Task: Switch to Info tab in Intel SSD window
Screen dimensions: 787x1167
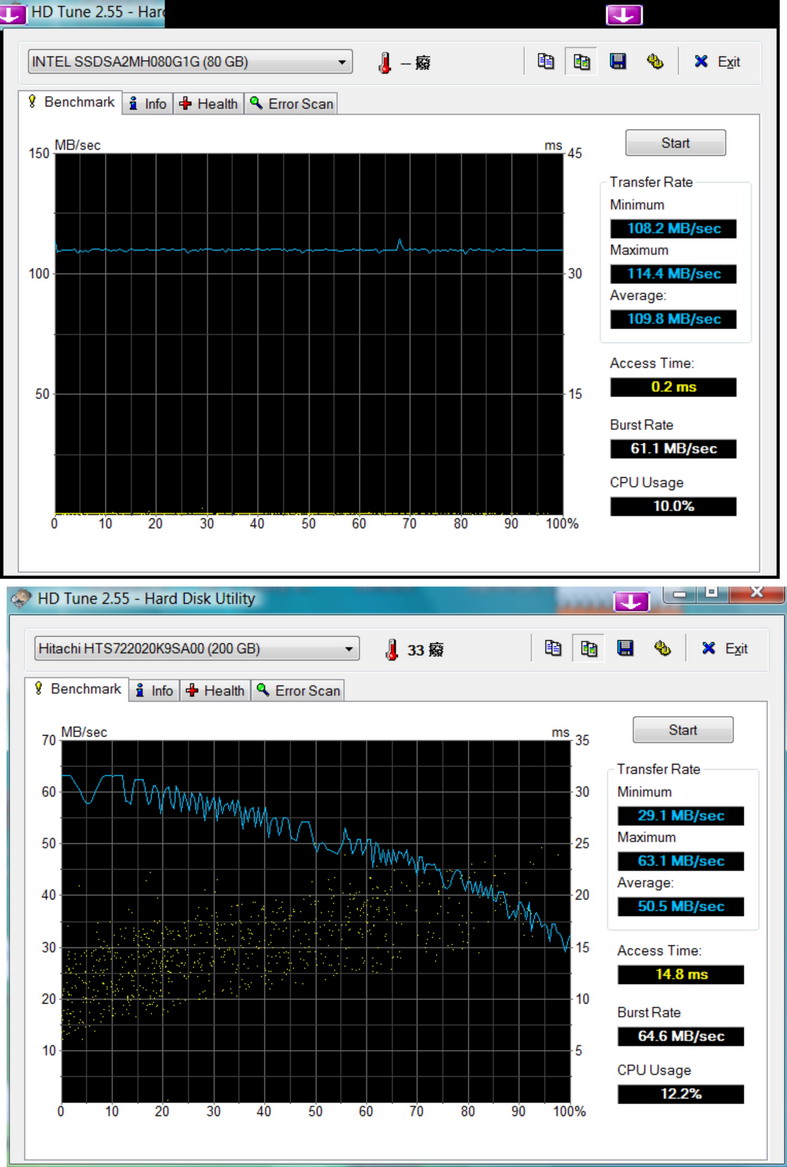Action: (147, 103)
